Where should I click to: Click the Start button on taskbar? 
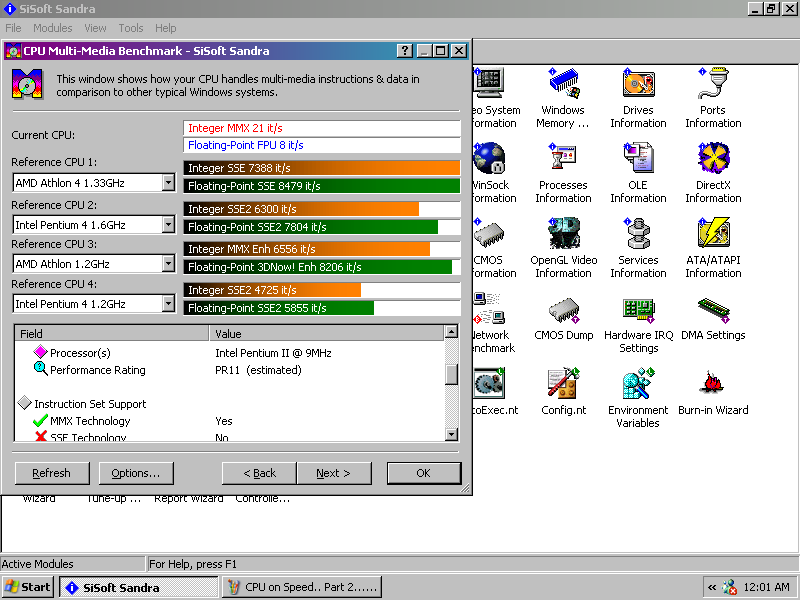(x=28, y=587)
